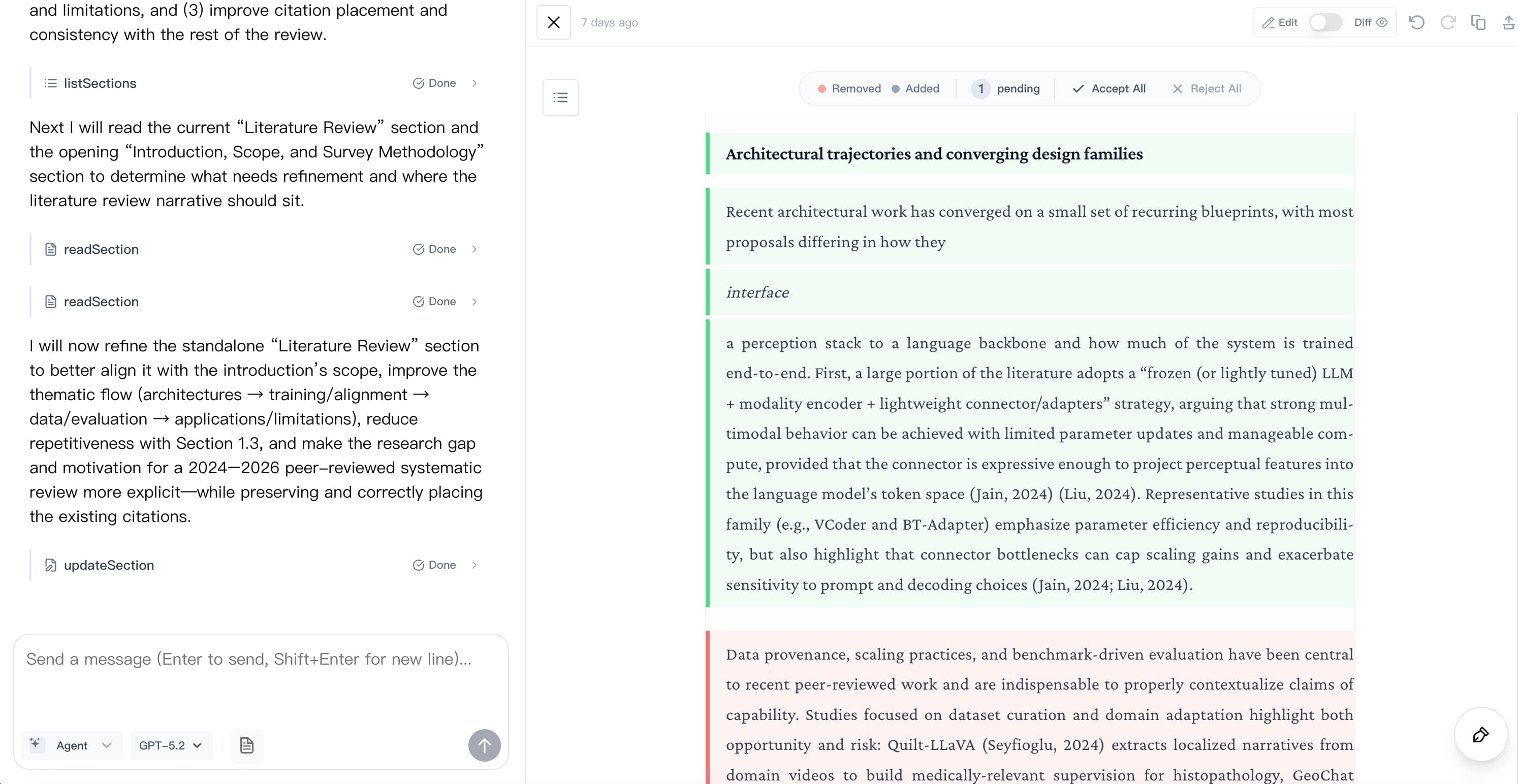1518x784 pixels.
Task: Expand the first readSection call details
Action: (475, 249)
